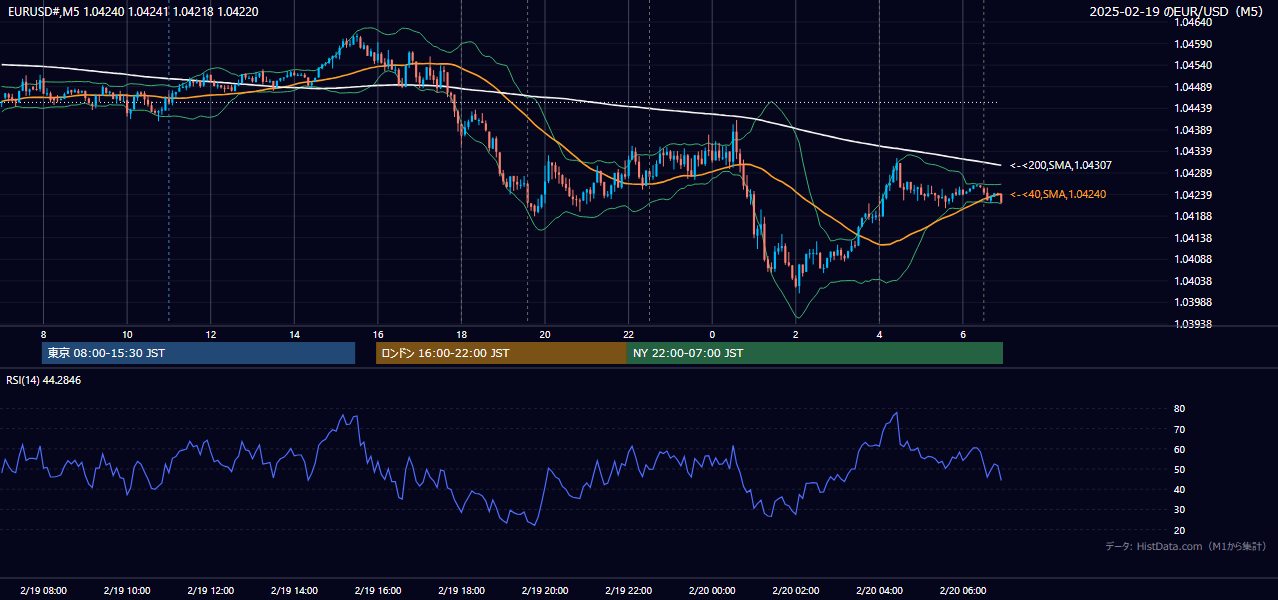The width and height of the screenshot is (1278, 600).
Task: Click hour tick 18 under the price chart
Action: (461, 334)
